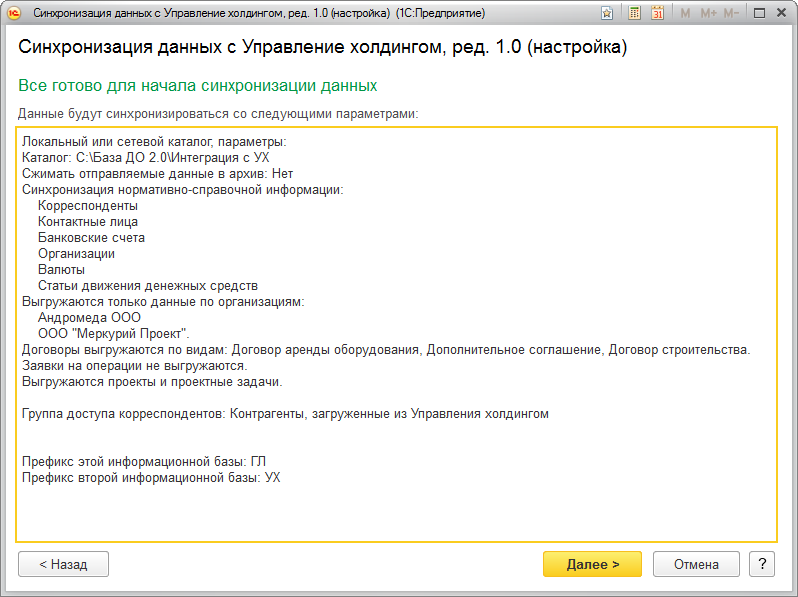798x597 pixels.
Task: Open the calculator icon in title bar
Action: click(634, 13)
